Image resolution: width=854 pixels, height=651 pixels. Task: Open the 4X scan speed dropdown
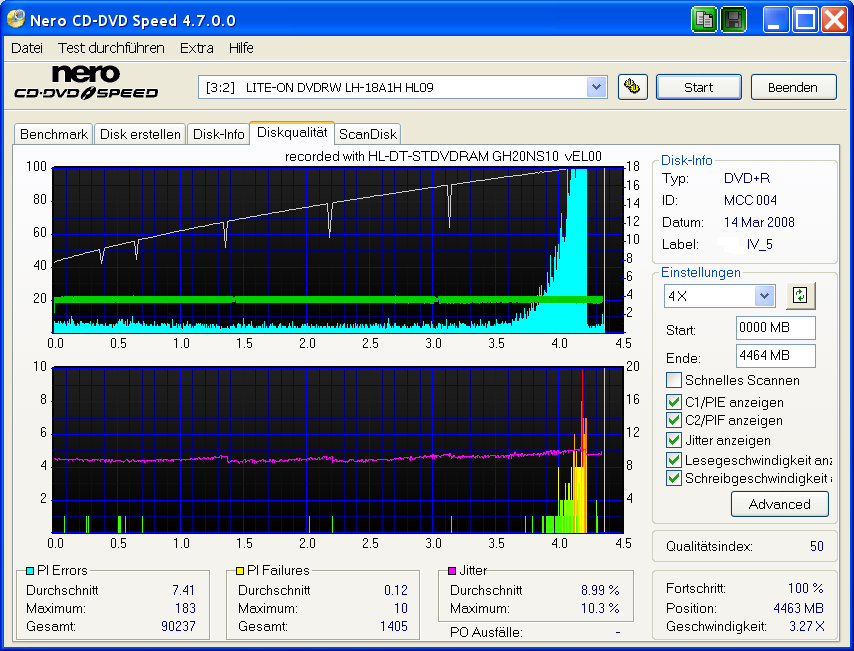[x=764, y=296]
